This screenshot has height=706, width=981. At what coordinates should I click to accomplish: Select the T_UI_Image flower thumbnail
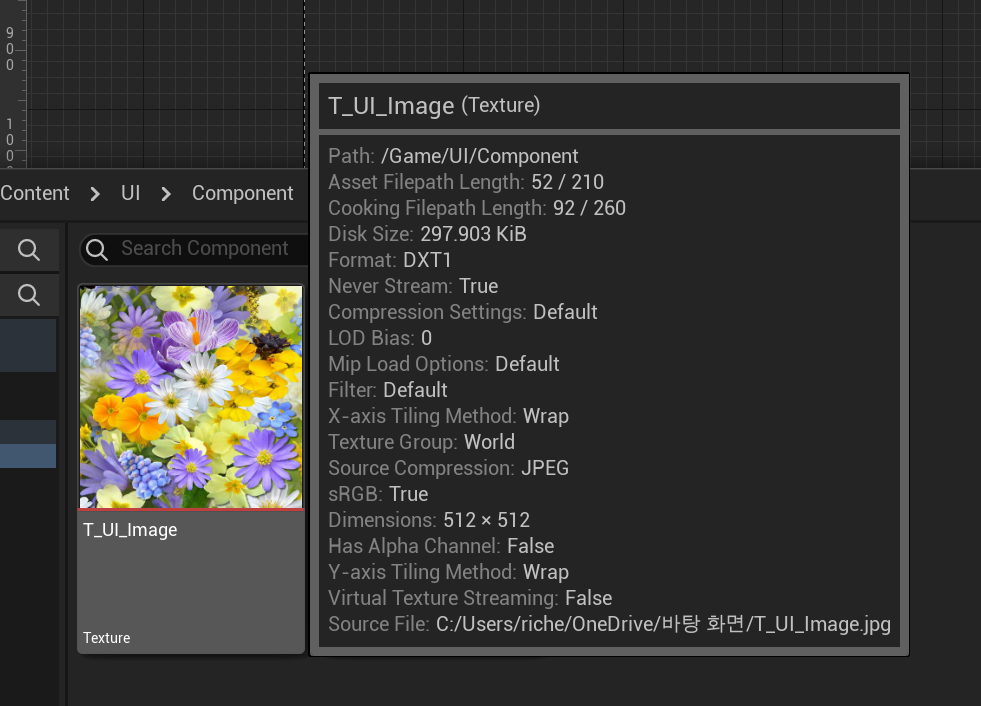pyautogui.click(x=191, y=397)
